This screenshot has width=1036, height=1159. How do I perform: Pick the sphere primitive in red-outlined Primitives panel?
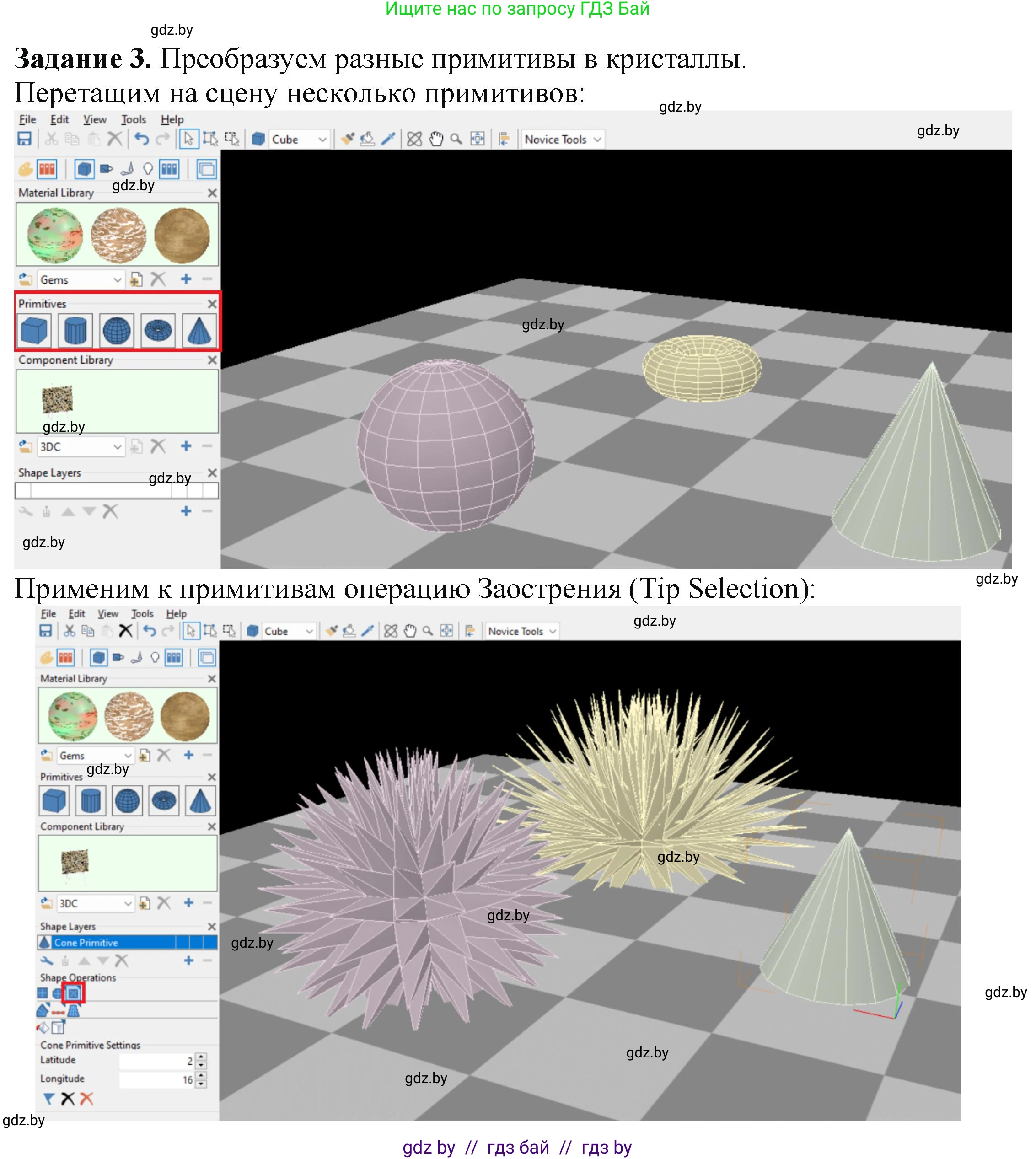point(116,330)
